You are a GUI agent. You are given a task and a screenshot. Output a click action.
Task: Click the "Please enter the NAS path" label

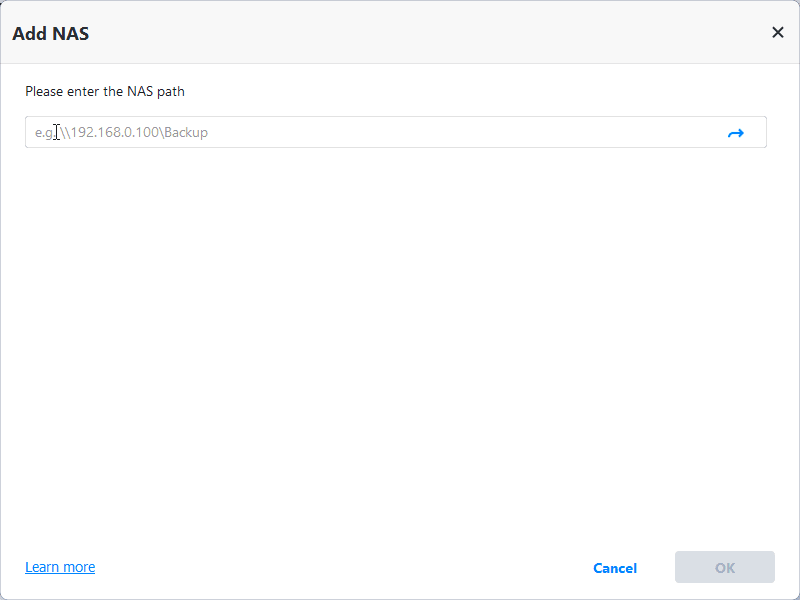tap(105, 91)
